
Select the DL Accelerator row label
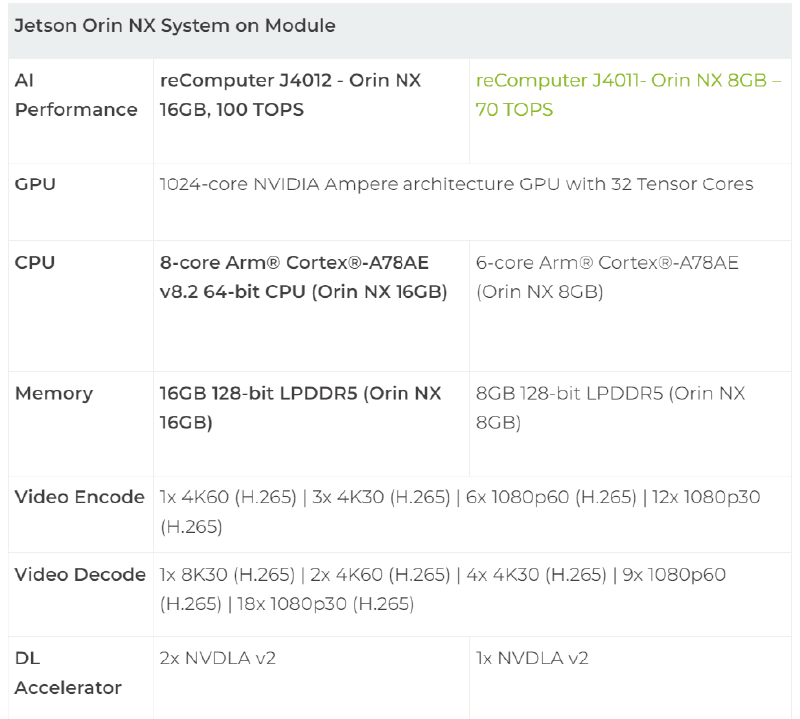pyautogui.click(x=68, y=672)
